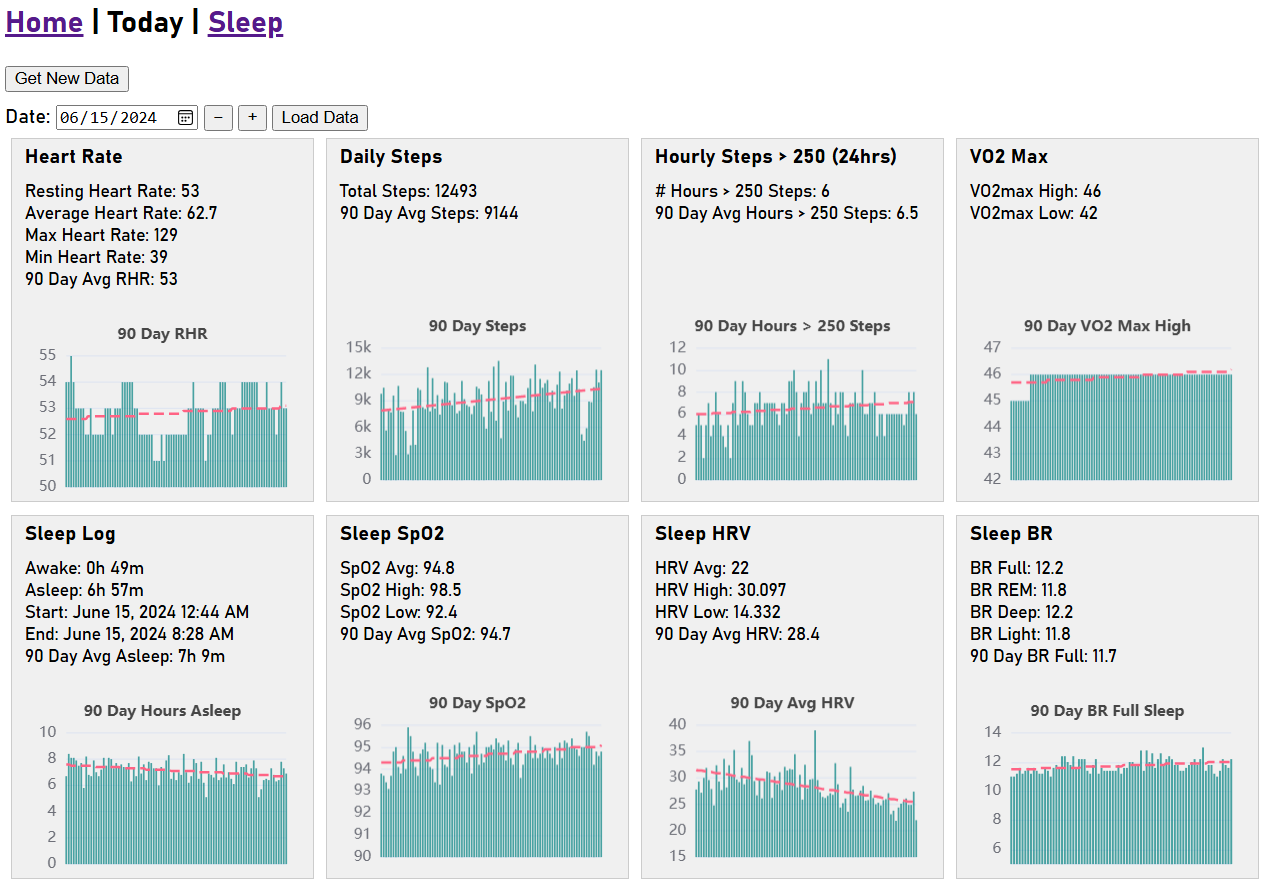This screenshot has height=884, width=1269.
Task: Increase date with the plus button
Action: coord(252,118)
